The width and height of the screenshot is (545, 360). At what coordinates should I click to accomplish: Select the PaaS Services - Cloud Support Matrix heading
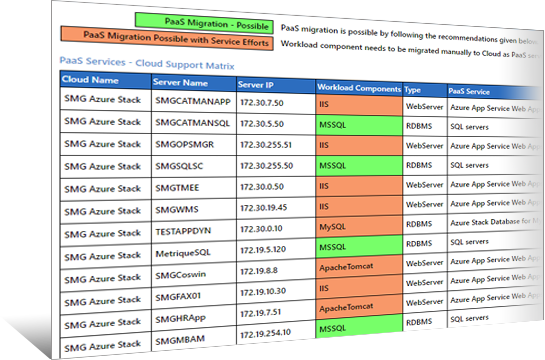point(147,63)
